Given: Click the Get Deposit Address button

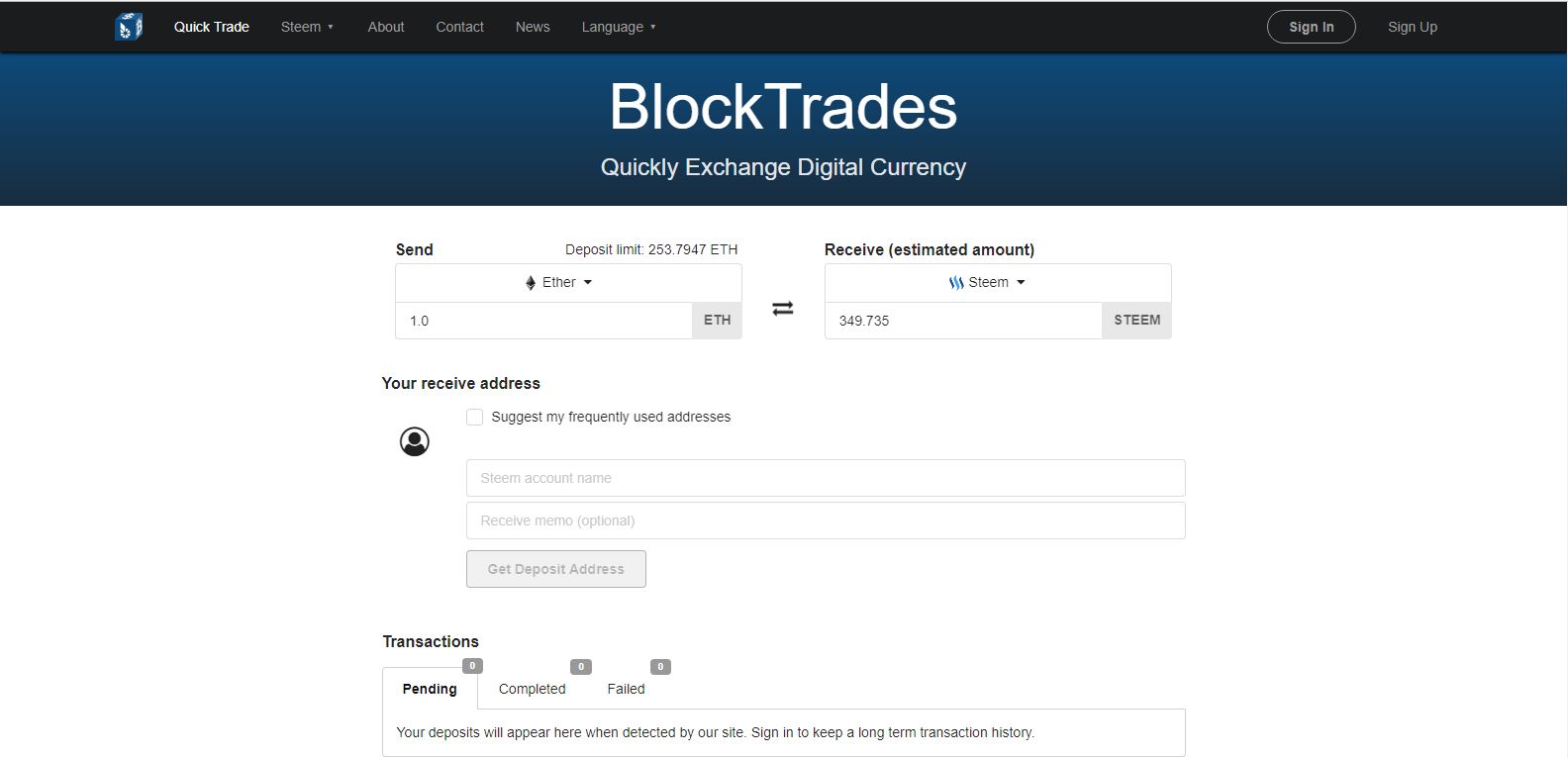Looking at the screenshot, I should tap(556, 569).
